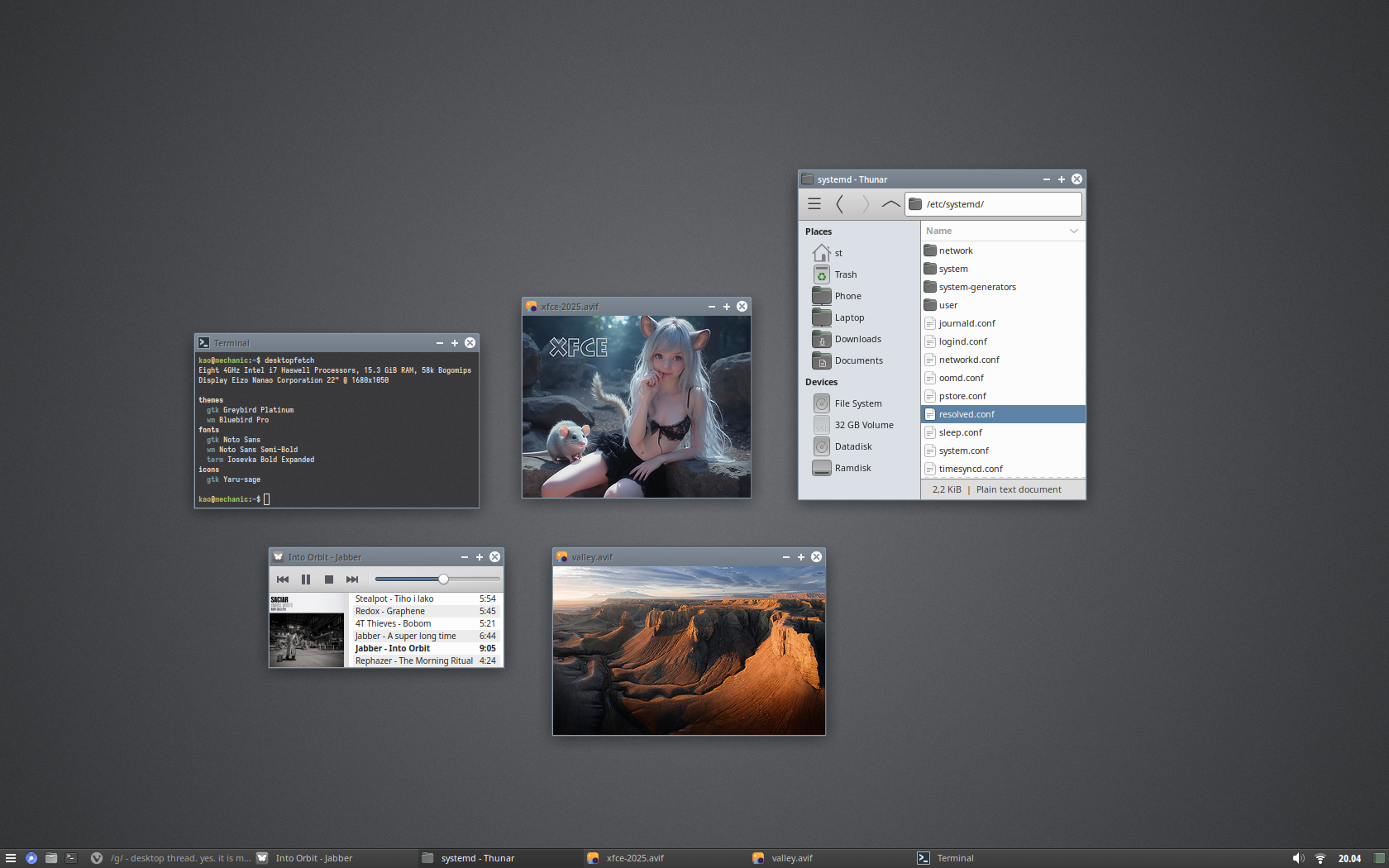Launch terminal from panel launcher
This screenshot has width=1389, height=868.
click(71, 858)
